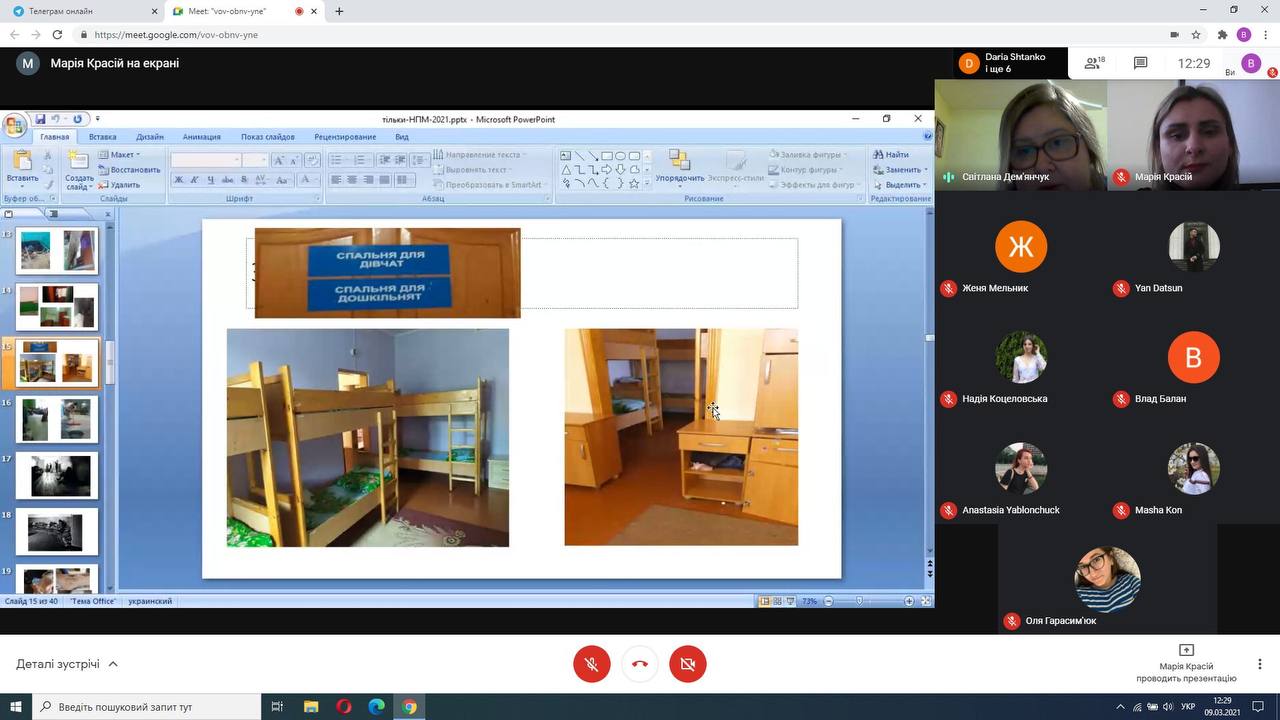Switch to the Телеграм онлайн tab

pyautogui.click(x=80, y=11)
